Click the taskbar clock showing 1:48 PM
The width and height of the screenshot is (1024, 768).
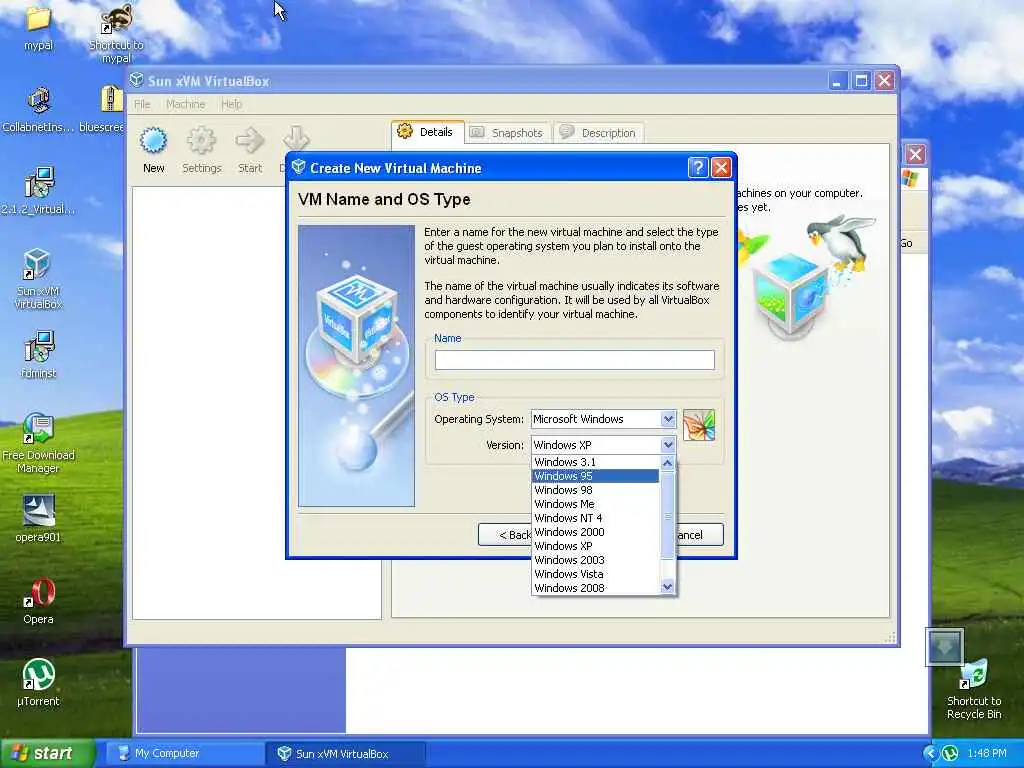coord(987,754)
